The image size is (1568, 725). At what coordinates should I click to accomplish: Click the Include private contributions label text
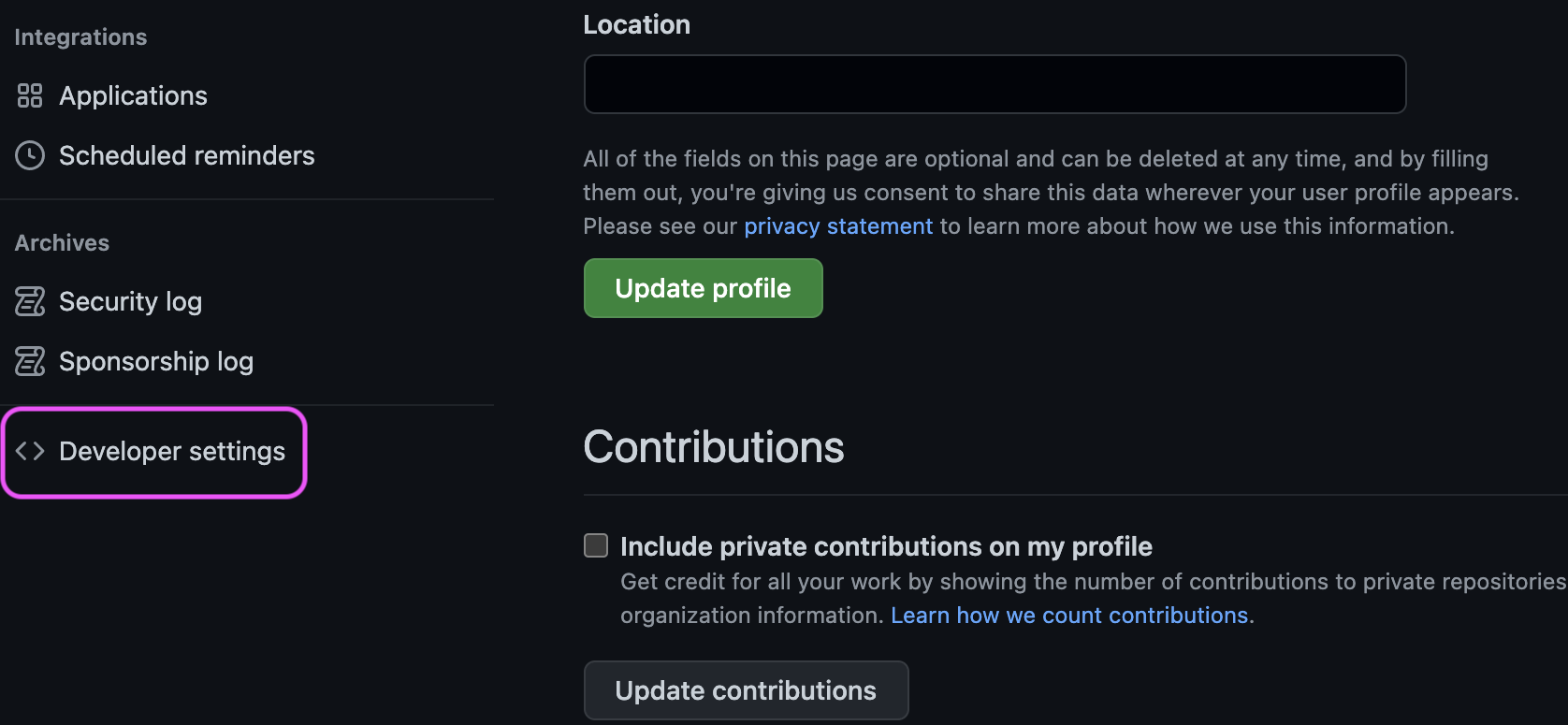coord(886,546)
